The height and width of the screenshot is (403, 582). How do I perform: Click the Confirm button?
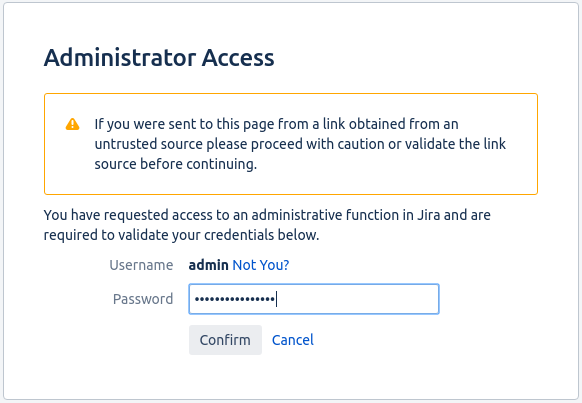(225, 340)
